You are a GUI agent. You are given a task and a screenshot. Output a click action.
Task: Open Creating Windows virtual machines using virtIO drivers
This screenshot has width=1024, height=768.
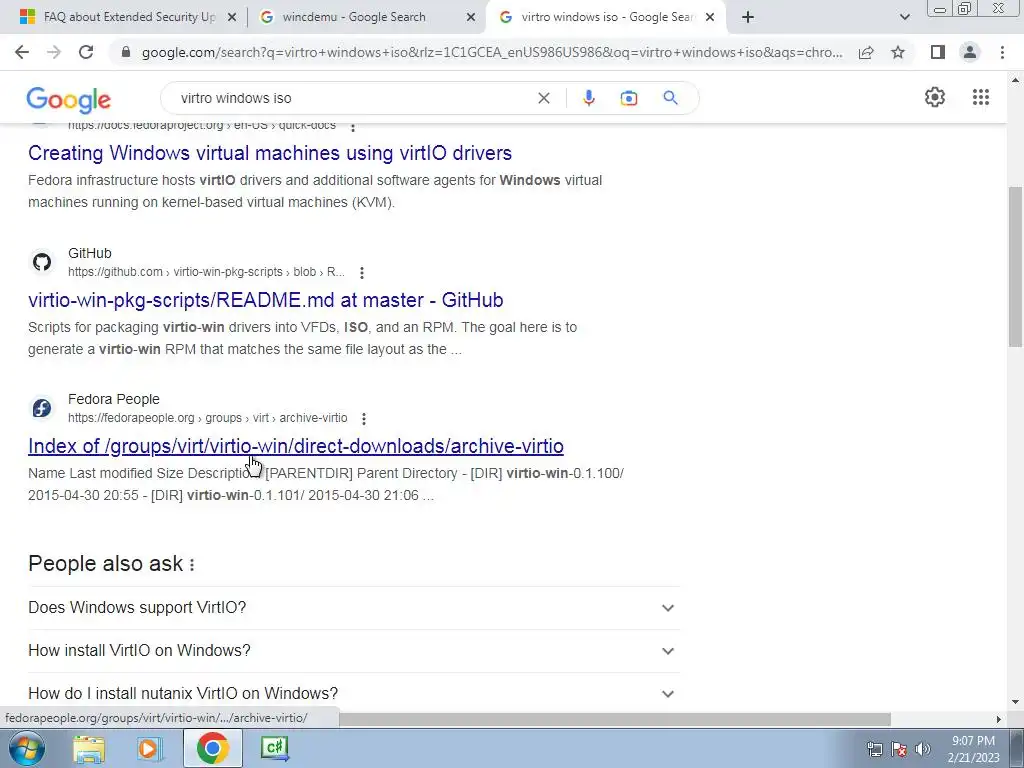click(270, 153)
